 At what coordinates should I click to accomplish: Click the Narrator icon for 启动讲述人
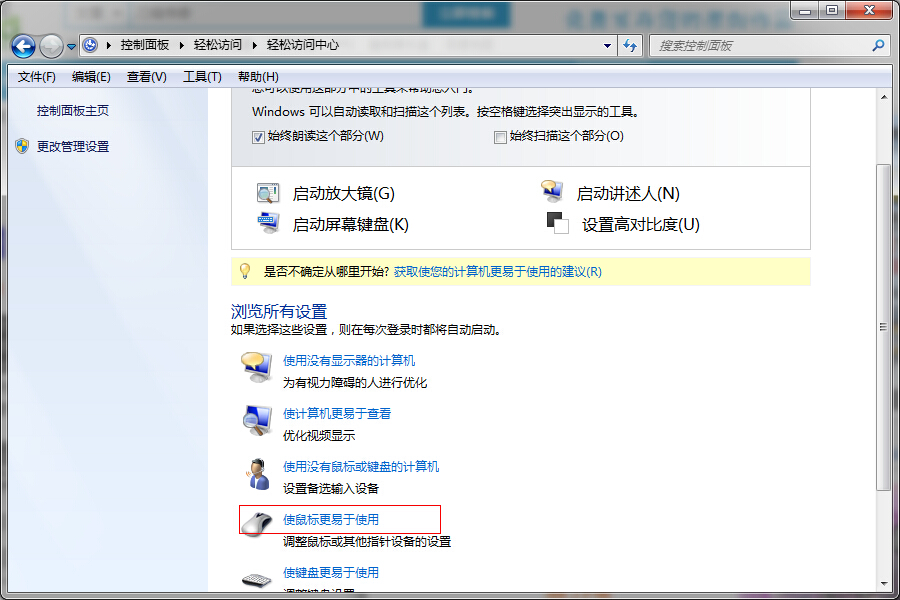click(x=553, y=190)
